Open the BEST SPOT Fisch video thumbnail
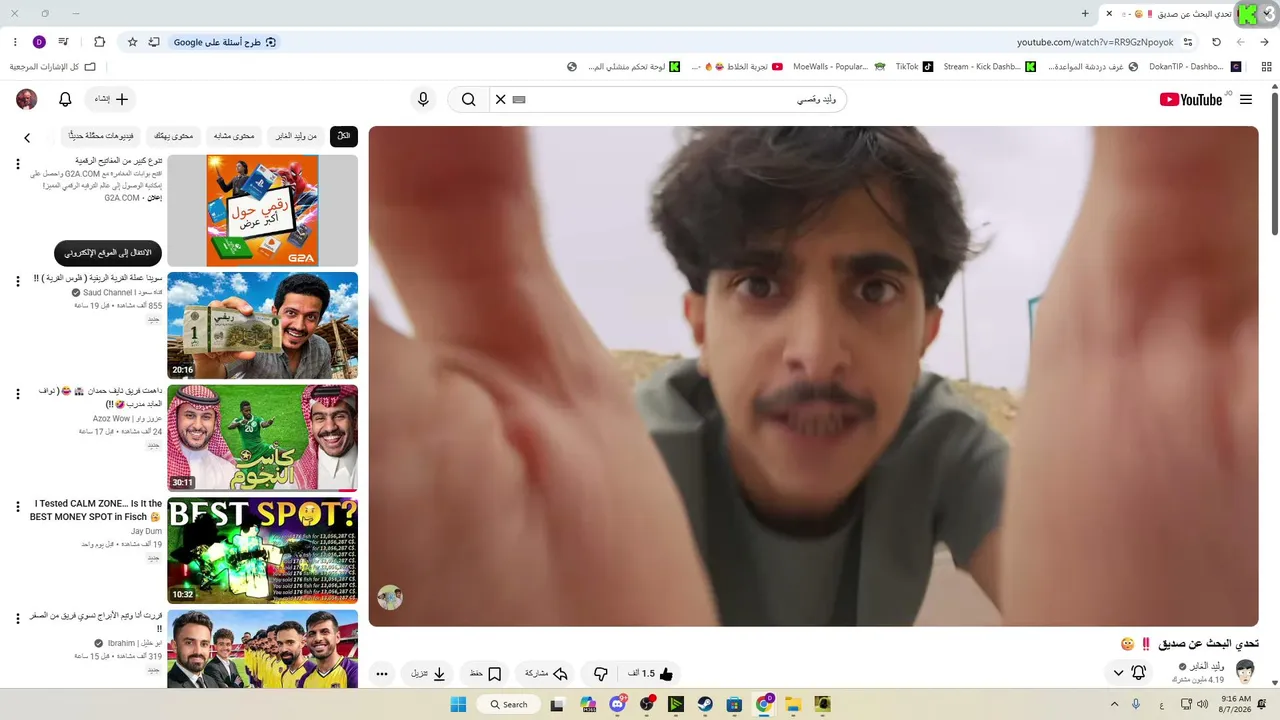1280x720 pixels. [262, 551]
